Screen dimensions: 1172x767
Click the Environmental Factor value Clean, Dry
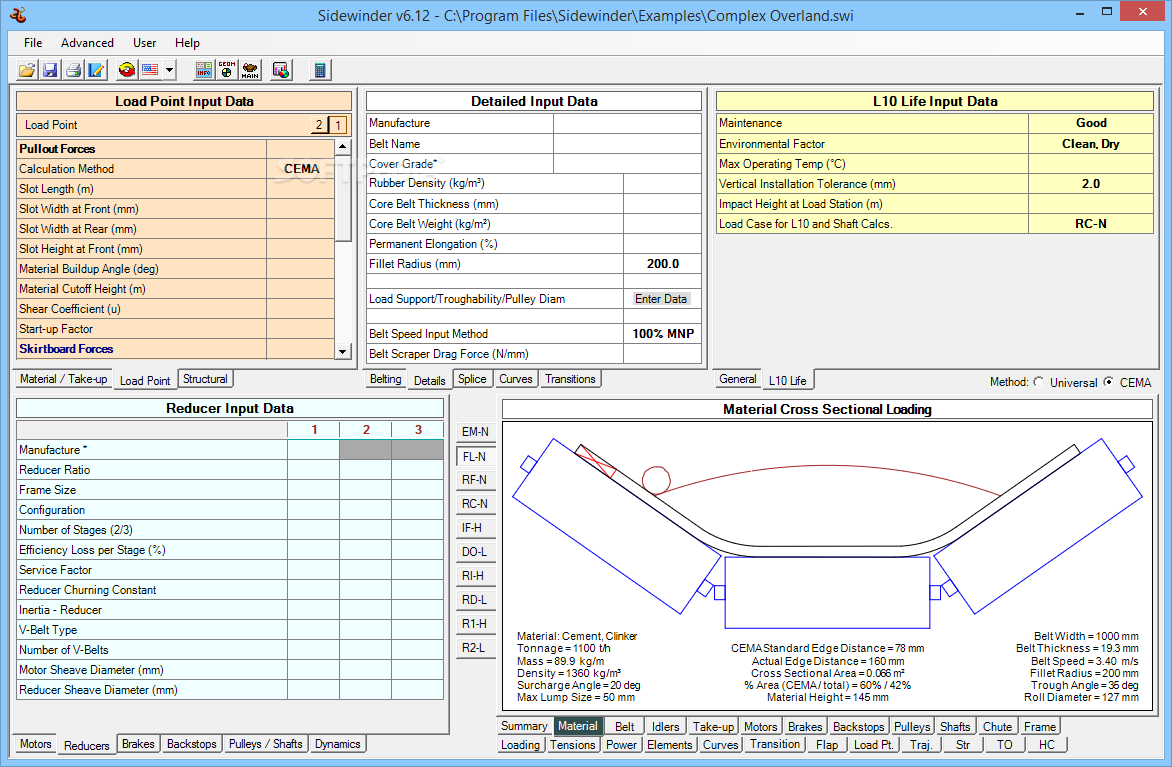[1091, 144]
